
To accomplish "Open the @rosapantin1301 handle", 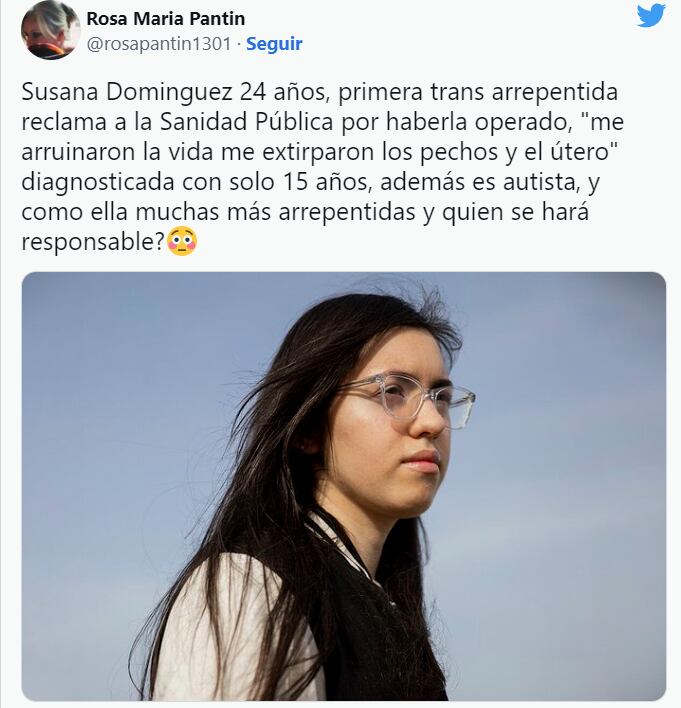I will [159, 44].
